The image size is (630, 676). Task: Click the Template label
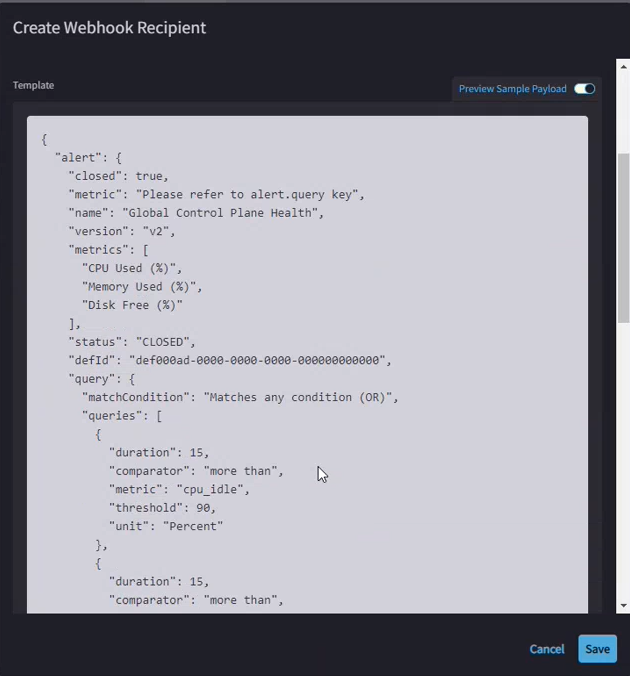tap(34, 85)
